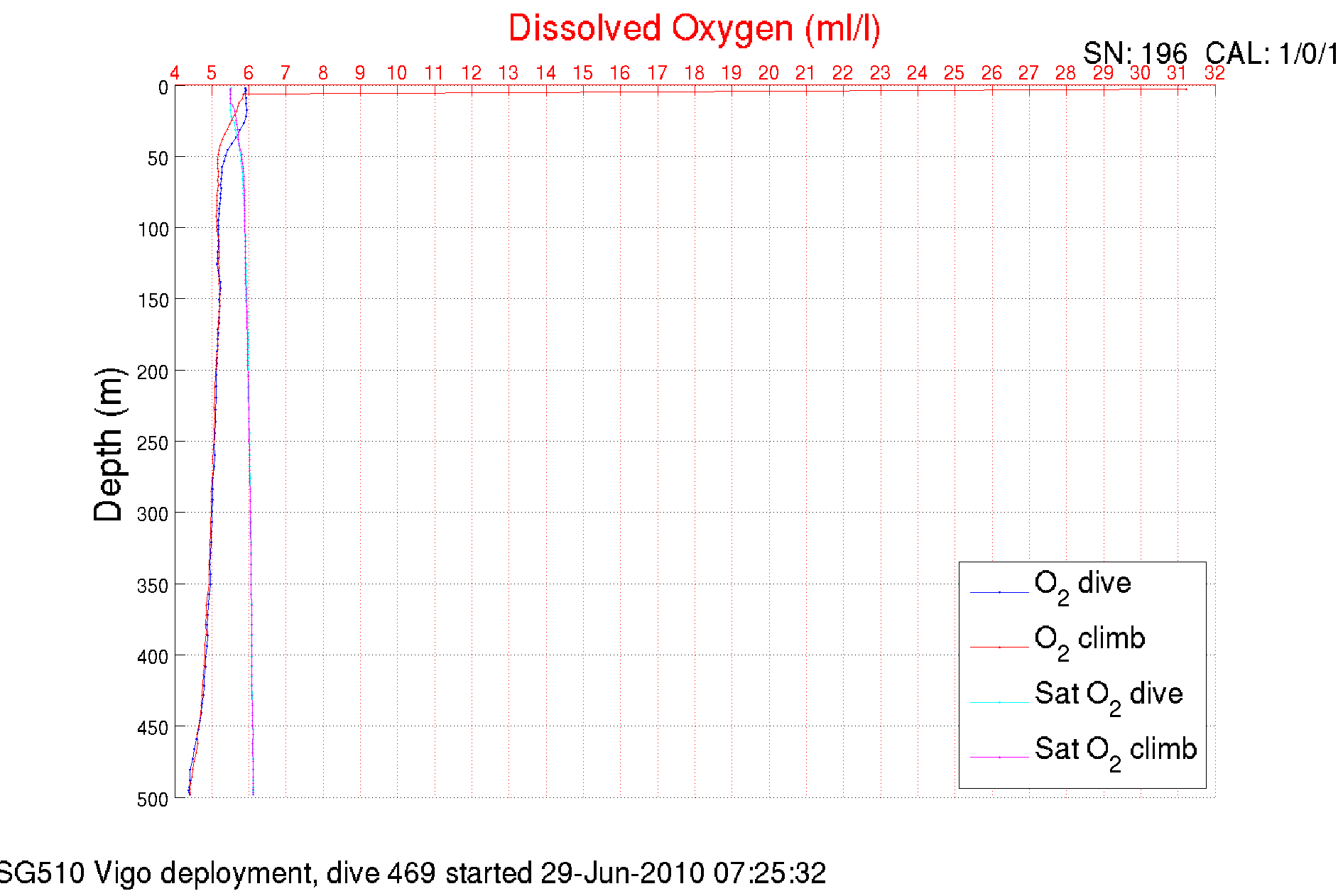Click the red line sample for O2 climb

(999, 648)
